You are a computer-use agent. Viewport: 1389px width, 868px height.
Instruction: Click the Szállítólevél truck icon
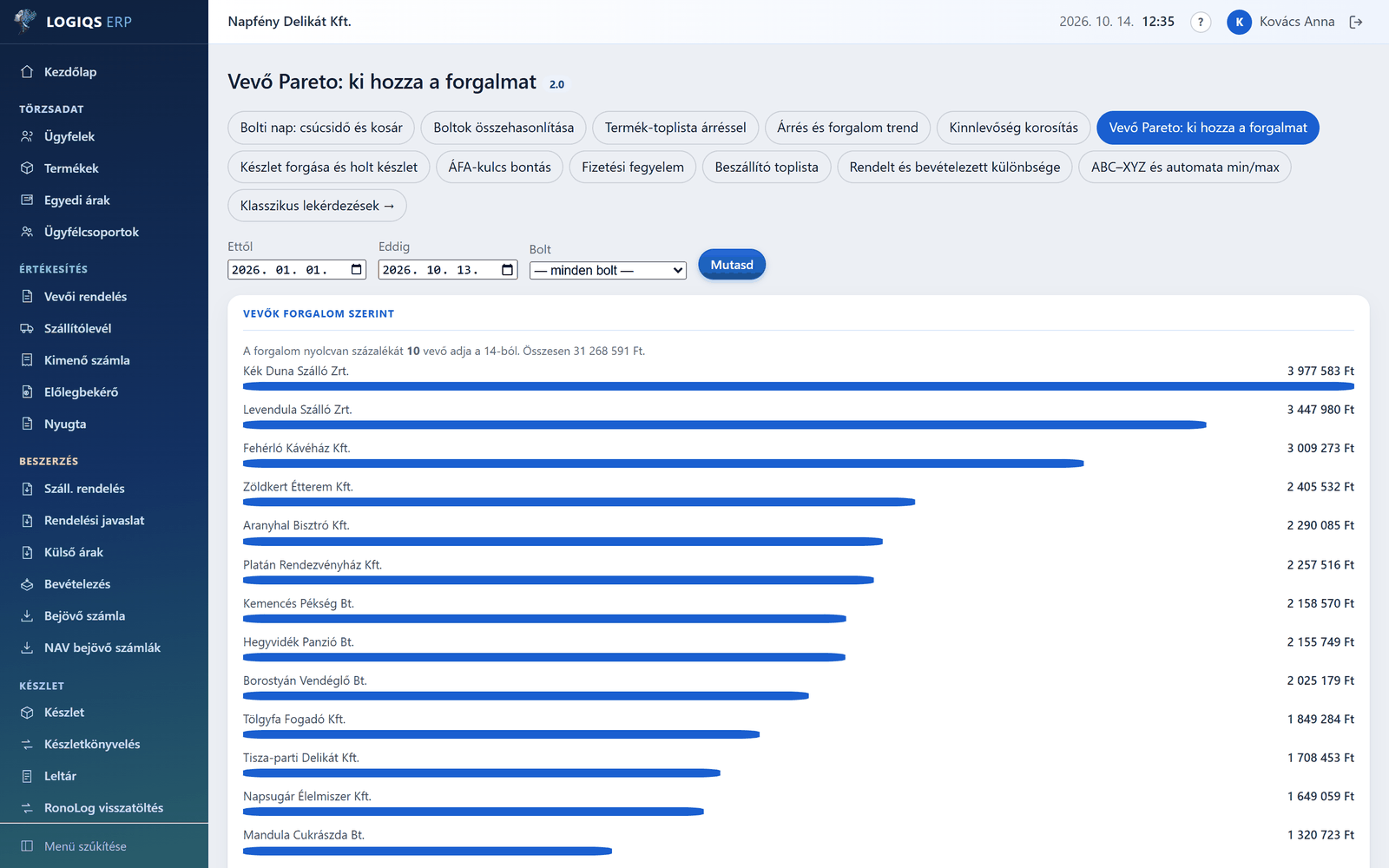click(x=27, y=329)
